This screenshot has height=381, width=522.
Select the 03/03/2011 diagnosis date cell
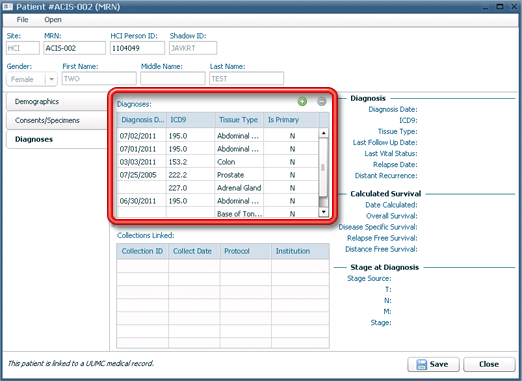coord(142,162)
